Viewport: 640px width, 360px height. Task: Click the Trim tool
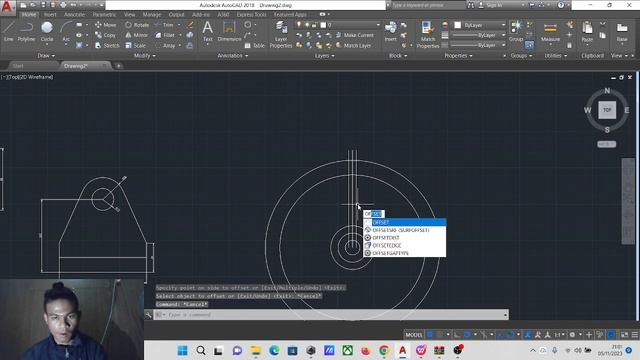tap(164, 25)
